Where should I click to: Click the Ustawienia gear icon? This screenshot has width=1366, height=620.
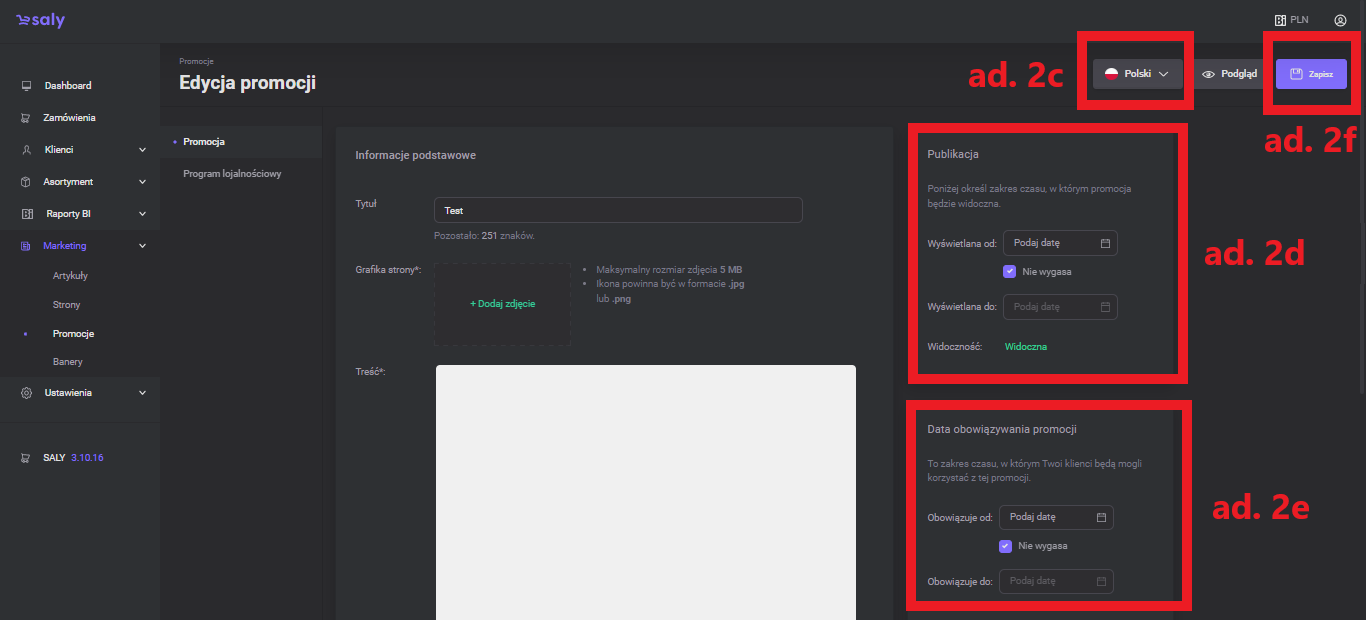pos(26,393)
